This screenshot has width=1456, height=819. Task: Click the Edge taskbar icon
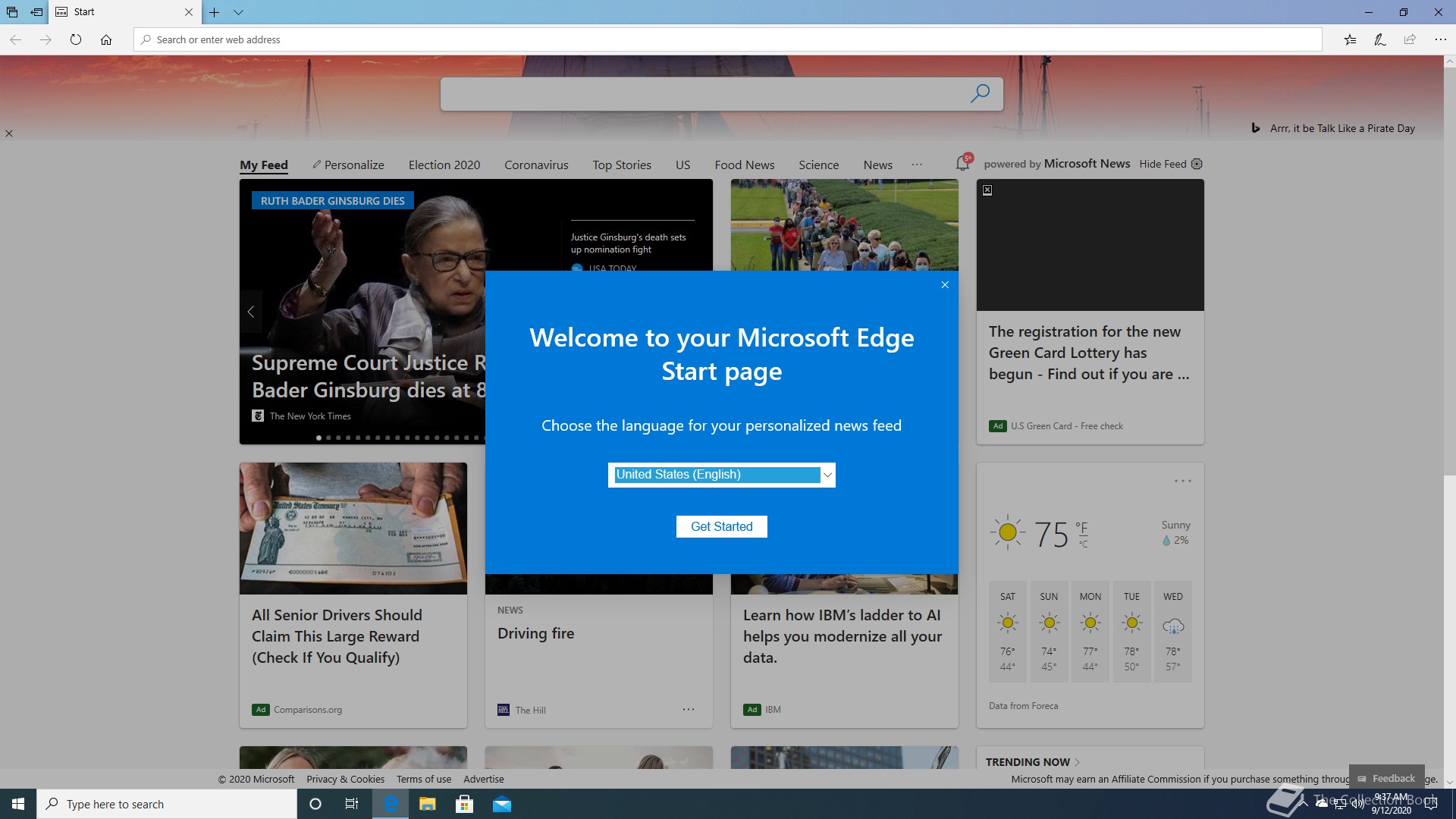point(391,804)
